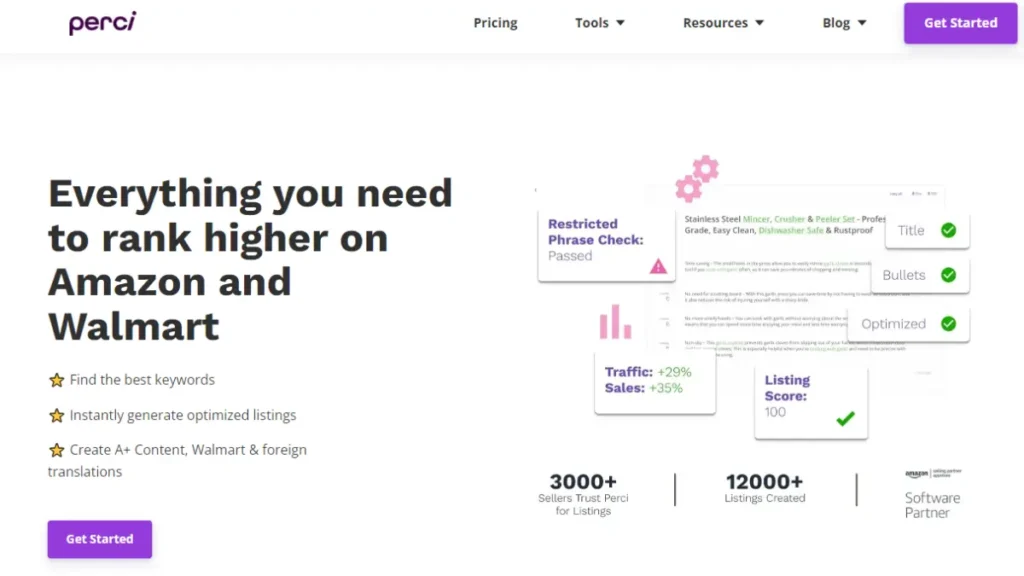Click the Restricted Phrase Check card
This screenshot has height=576, width=1024.
click(x=606, y=245)
